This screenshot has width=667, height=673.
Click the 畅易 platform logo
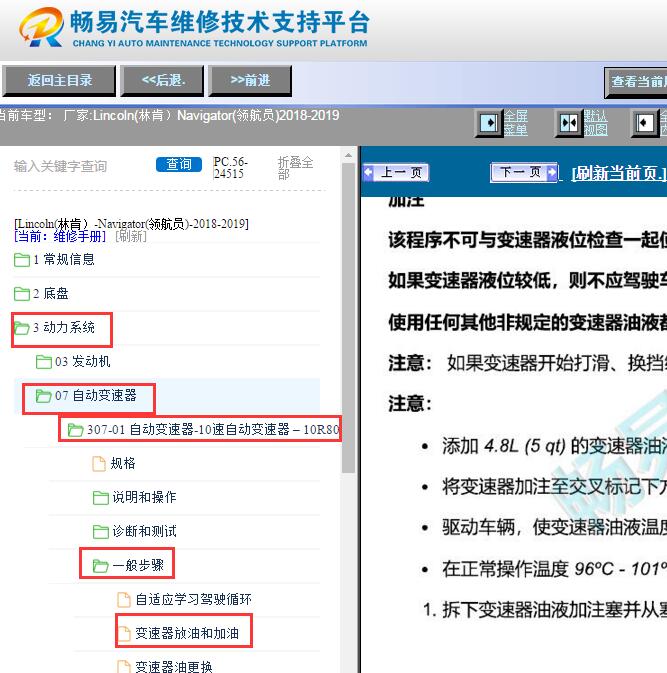point(41,27)
